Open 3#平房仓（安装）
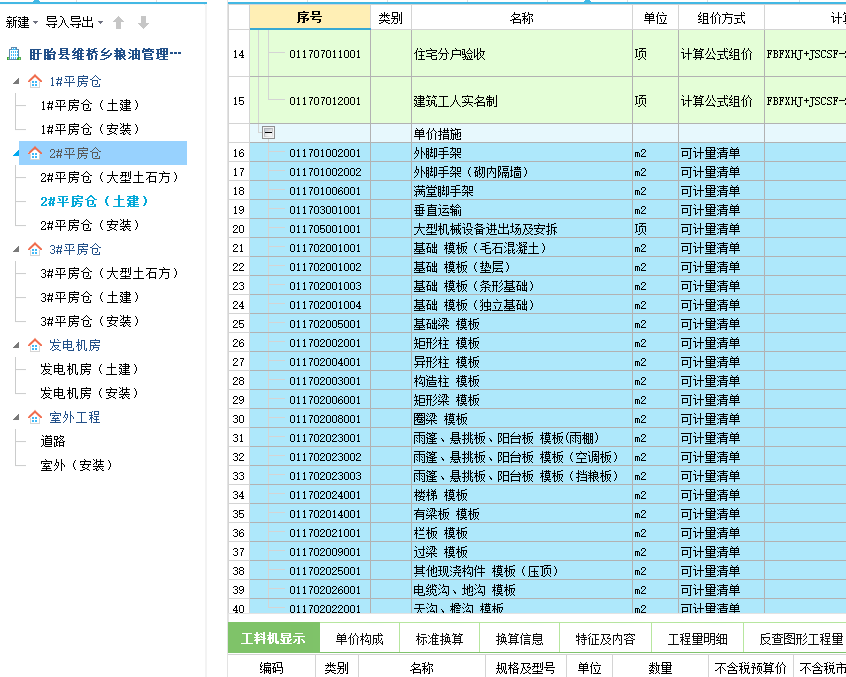The height and width of the screenshot is (677, 846). (x=90, y=322)
